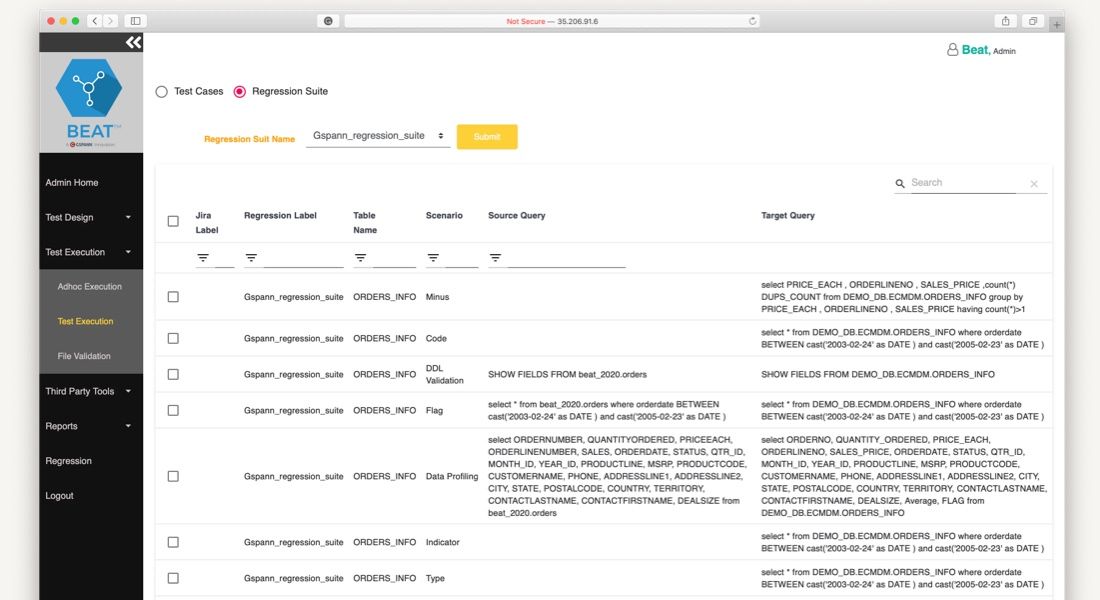Screen dimensions: 1100x600
Task: Collapse the sidebar using the double-chevron icon
Action: coord(132,42)
